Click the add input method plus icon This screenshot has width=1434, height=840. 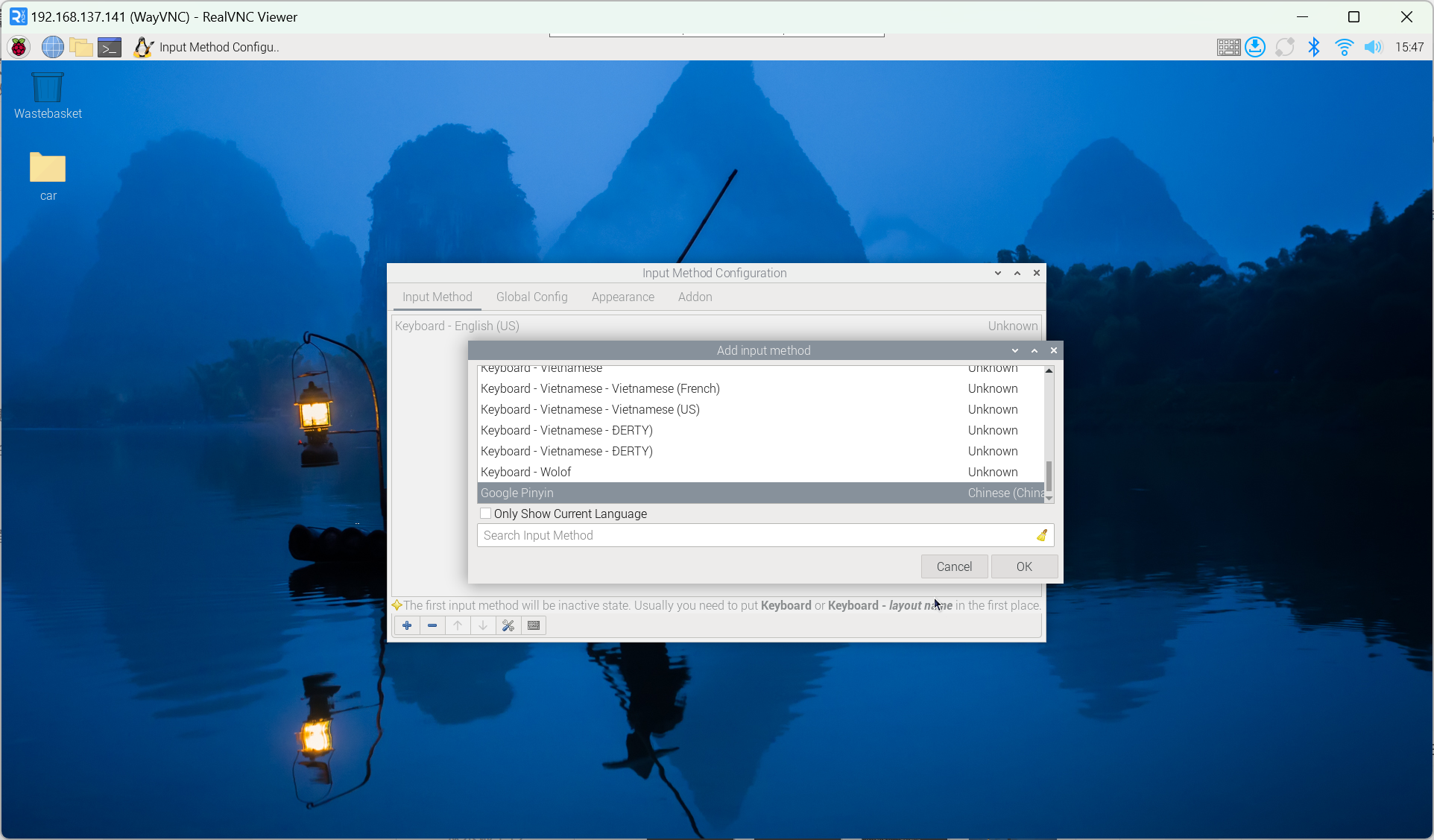click(x=407, y=625)
